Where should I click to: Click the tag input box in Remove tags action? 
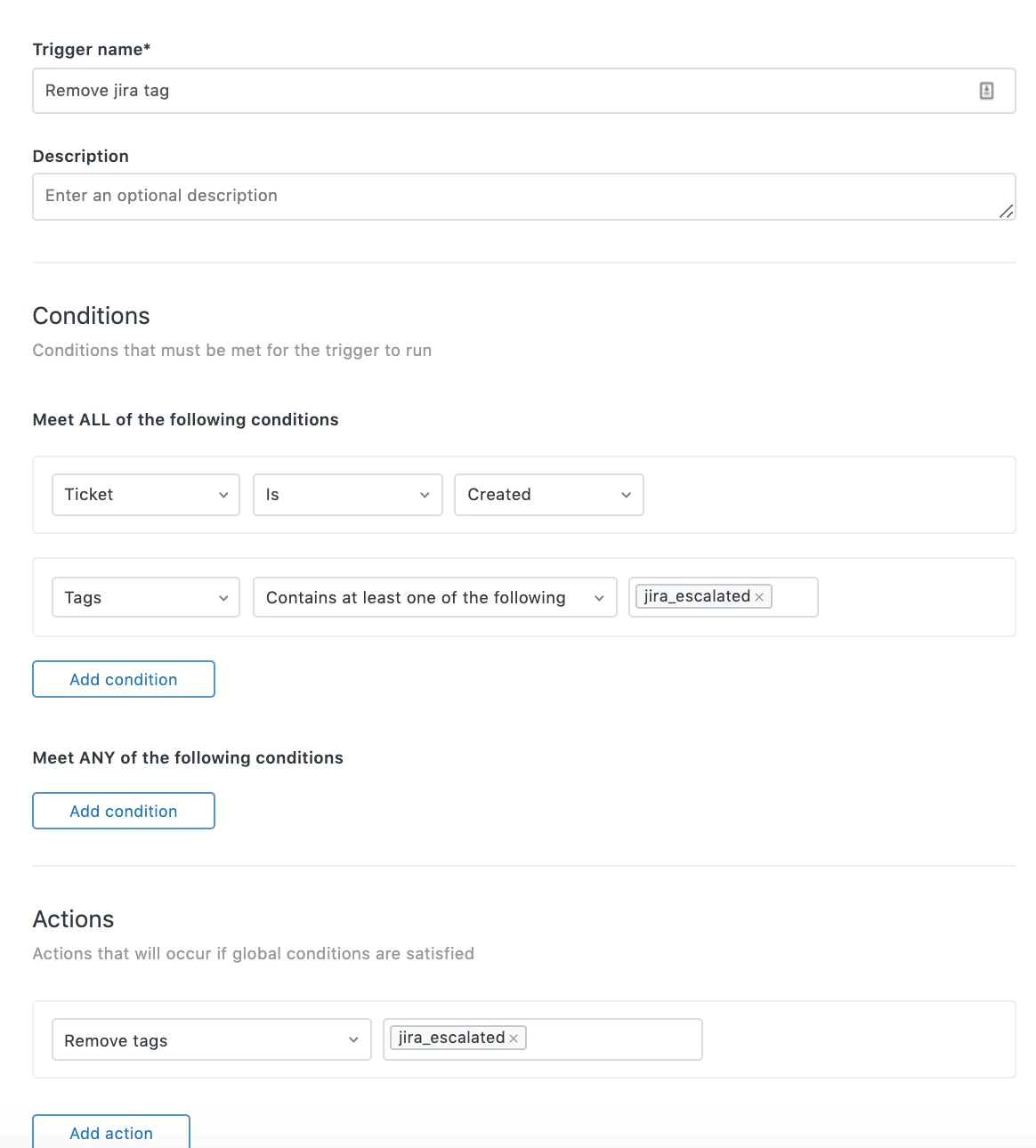coord(612,1039)
